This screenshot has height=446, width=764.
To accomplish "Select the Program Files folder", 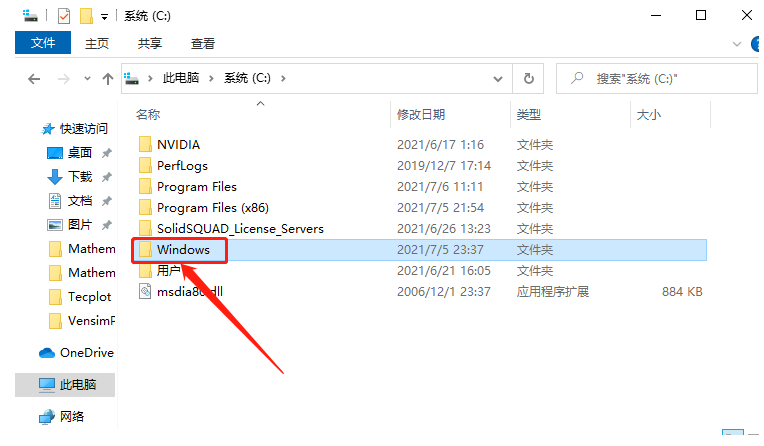I will pyautogui.click(x=197, y=187).
